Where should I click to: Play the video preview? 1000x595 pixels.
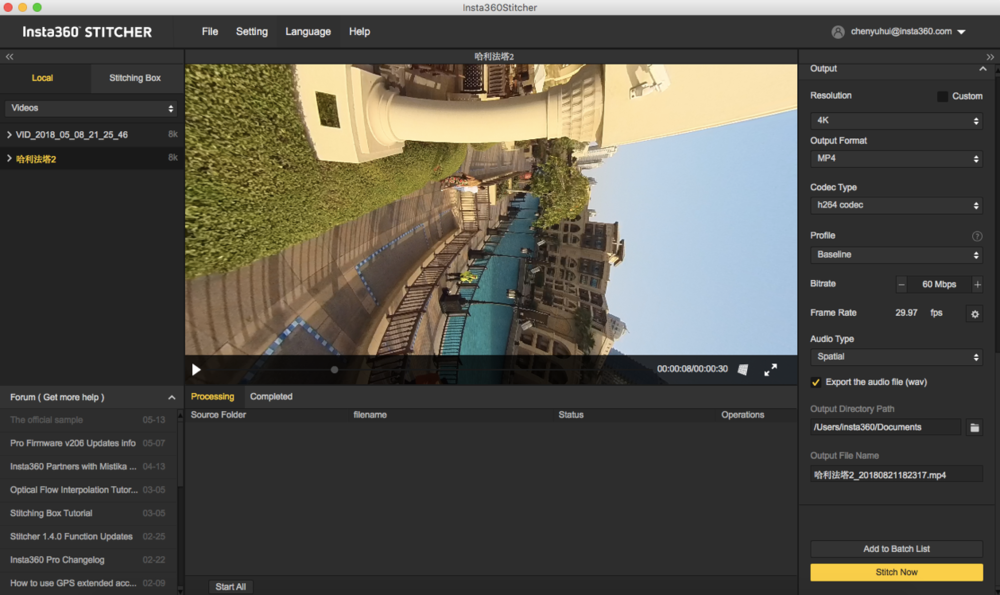point(196,370)
